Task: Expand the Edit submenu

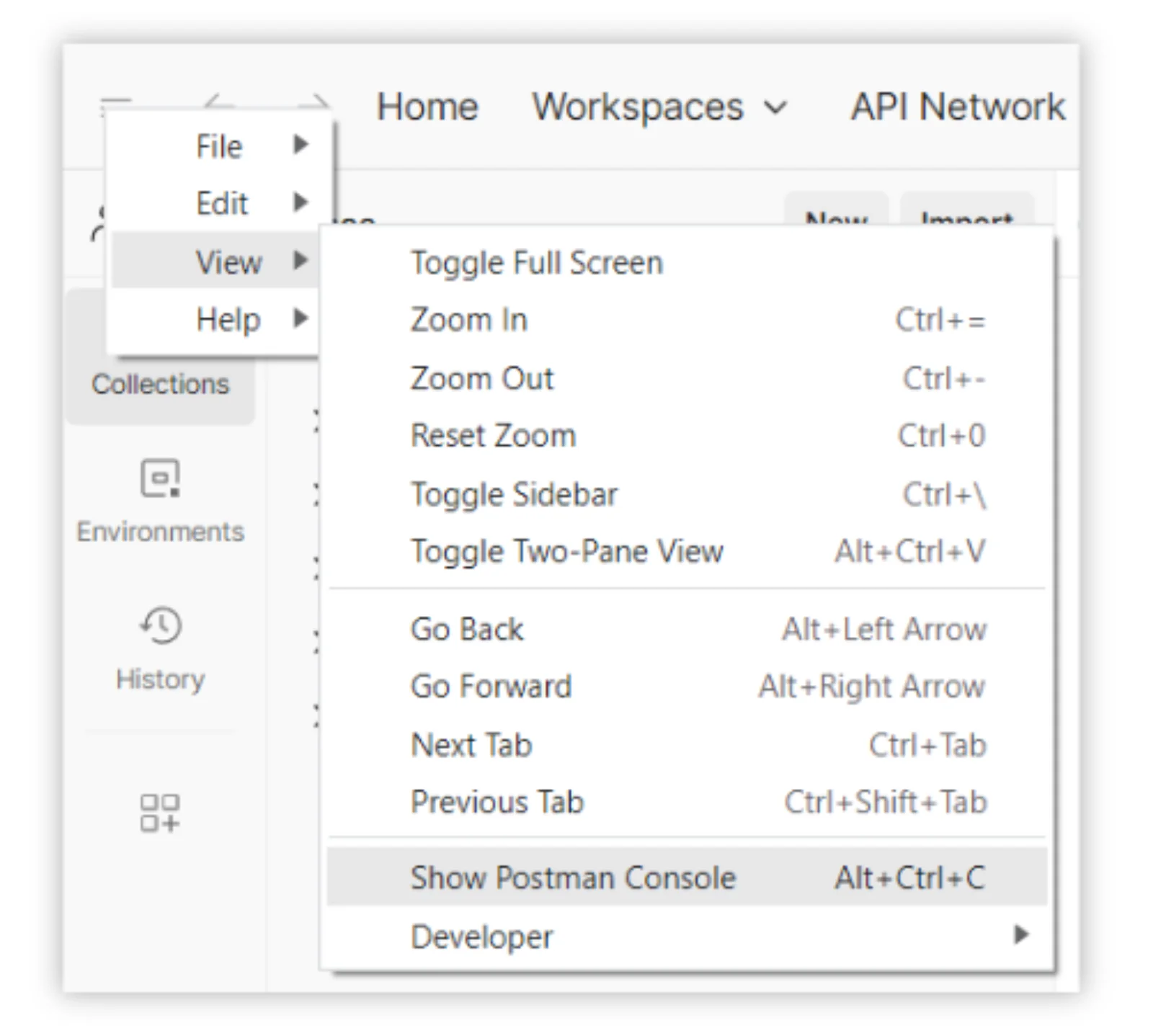Action: (222, 203)
